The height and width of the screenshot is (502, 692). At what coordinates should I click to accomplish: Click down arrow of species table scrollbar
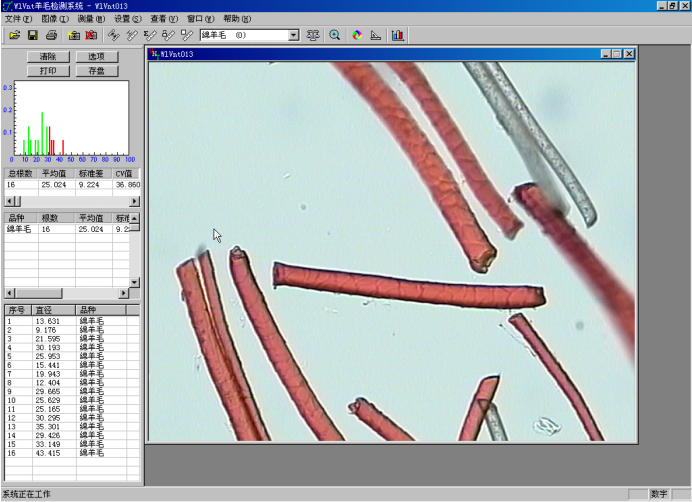click(x=135, y=282)
